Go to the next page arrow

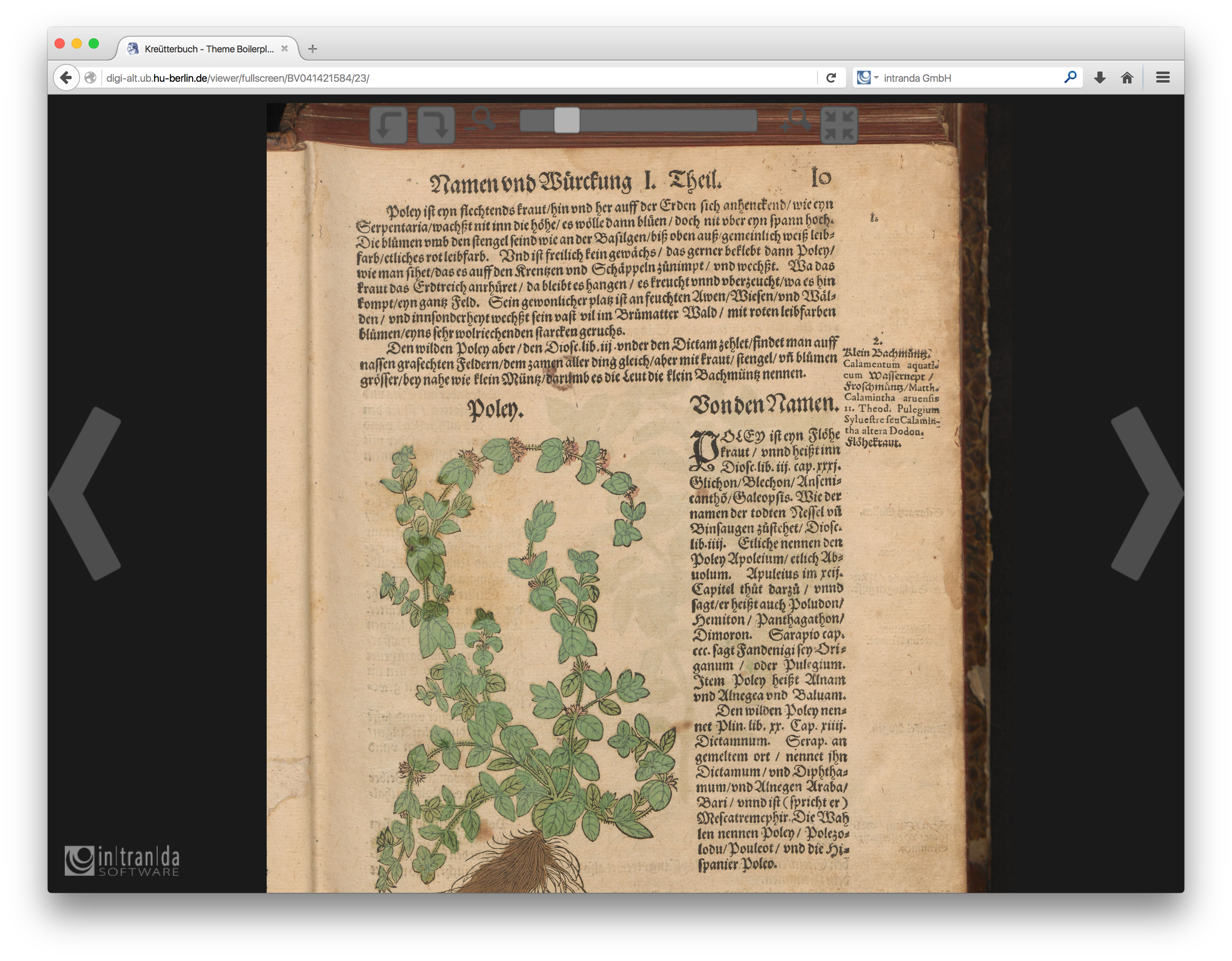tap(1147, 493)
